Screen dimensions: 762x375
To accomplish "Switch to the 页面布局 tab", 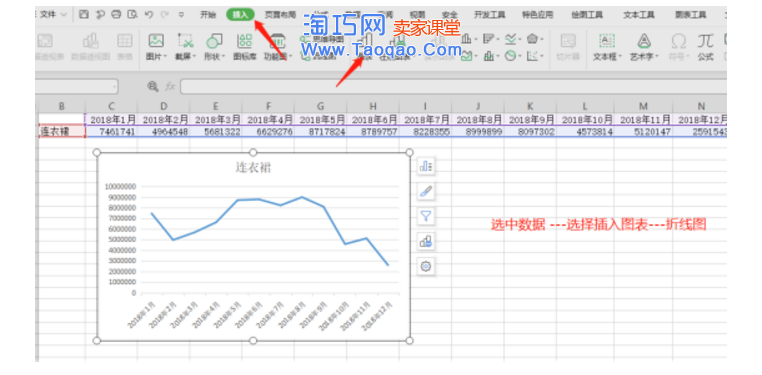I will coord(280,15).
